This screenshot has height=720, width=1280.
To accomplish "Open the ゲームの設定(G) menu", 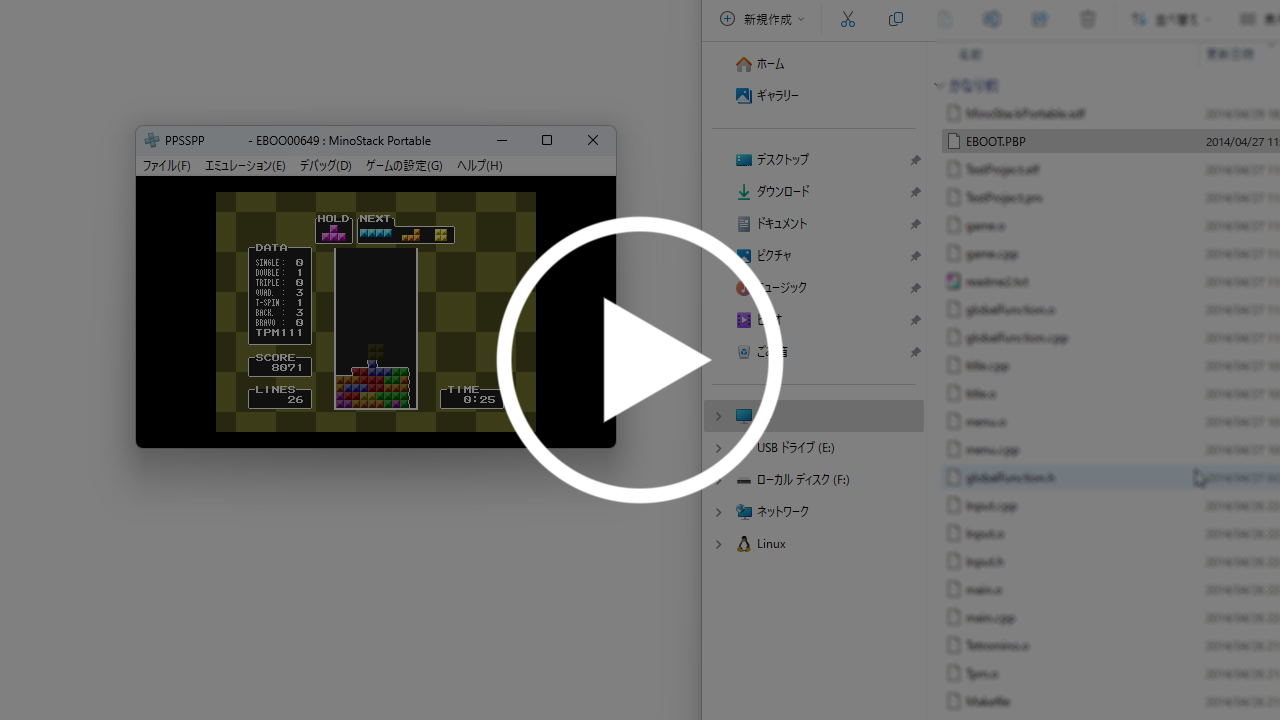I will (x=404, y=166).
